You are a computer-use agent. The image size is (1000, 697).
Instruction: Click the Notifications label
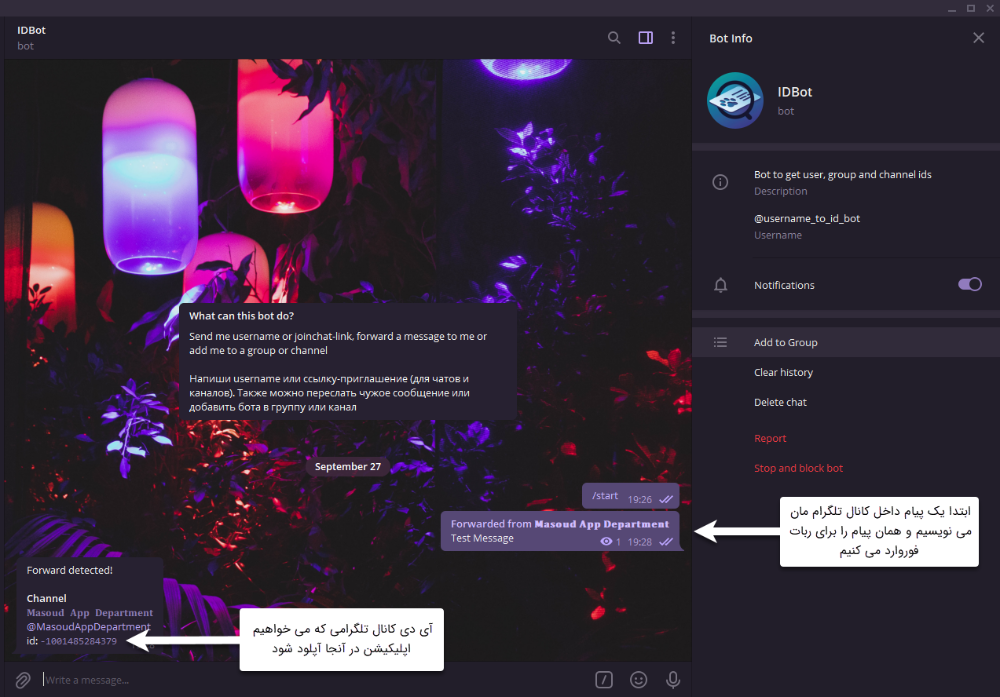pyautogui.click(x=784, y=285)
